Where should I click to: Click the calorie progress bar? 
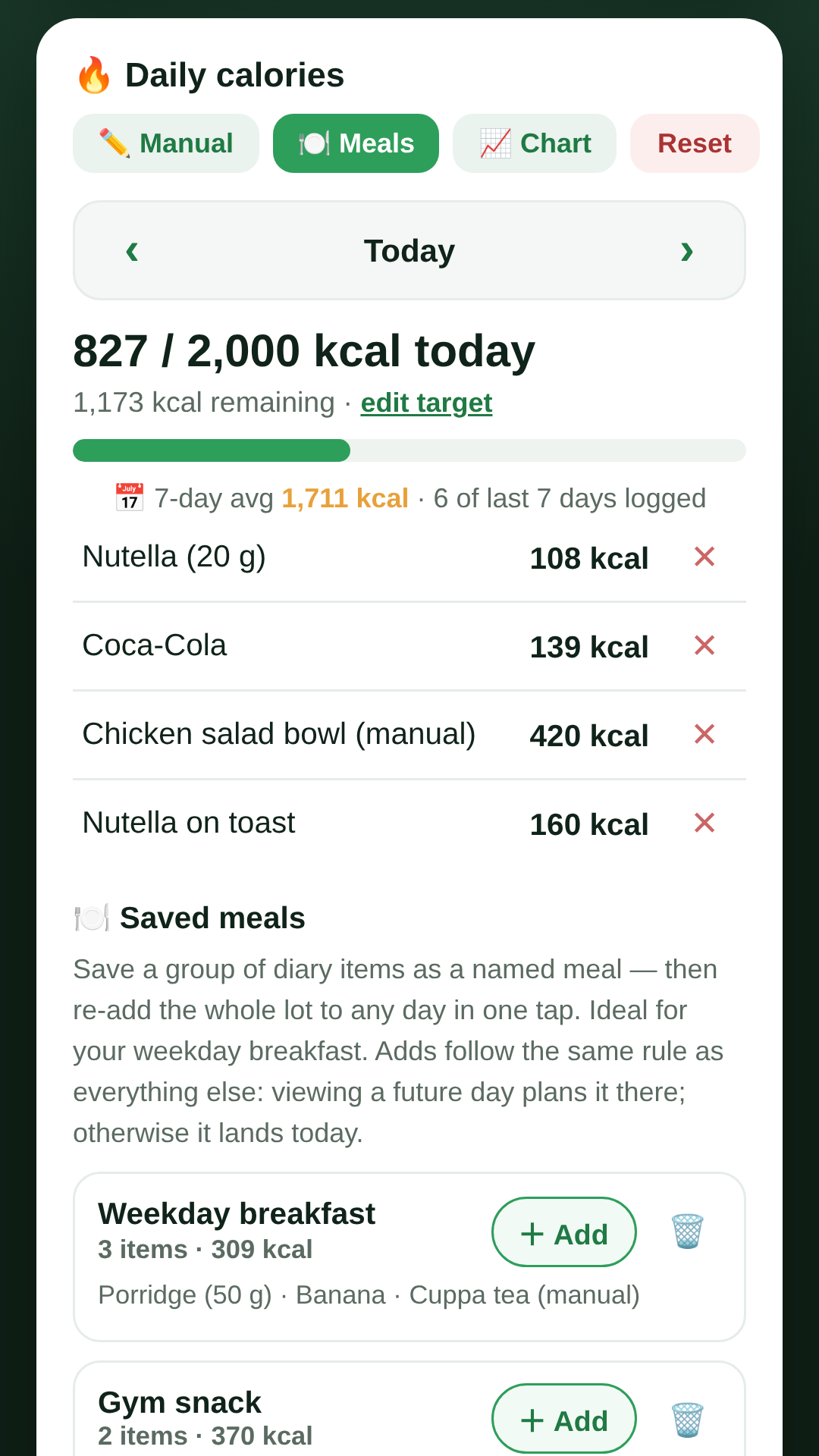click(x=409, y=450)
